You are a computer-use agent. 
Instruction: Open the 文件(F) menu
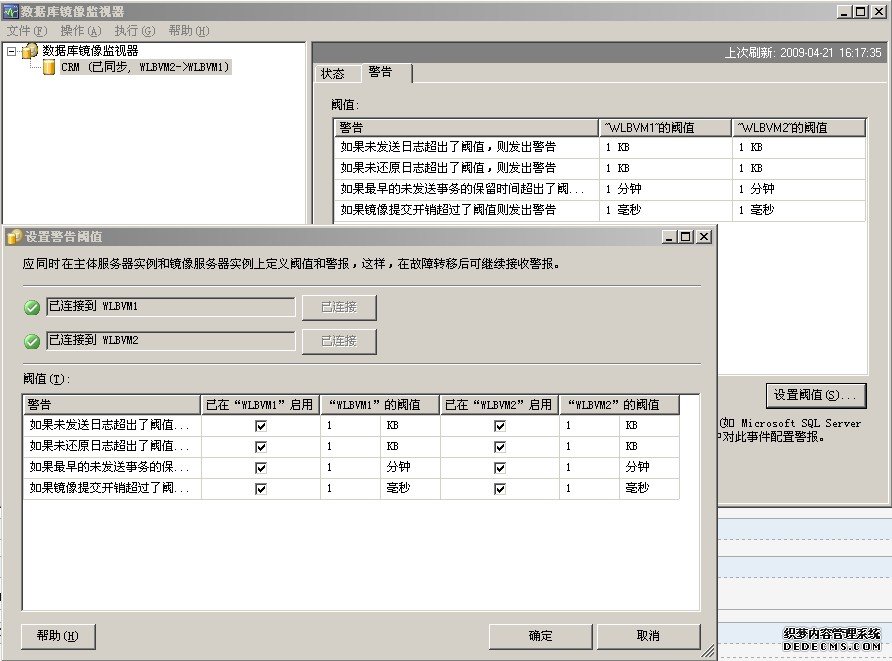(x=26, y=31)
